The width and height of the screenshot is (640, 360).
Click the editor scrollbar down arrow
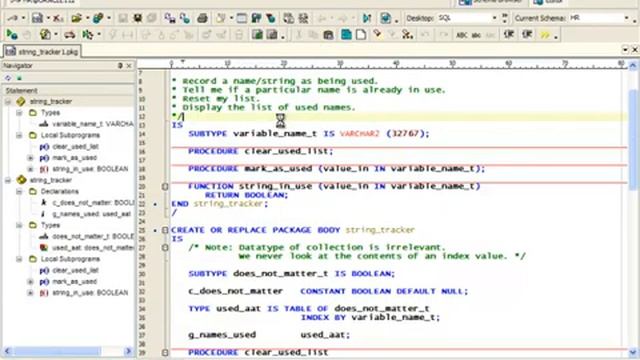point(633,352)
